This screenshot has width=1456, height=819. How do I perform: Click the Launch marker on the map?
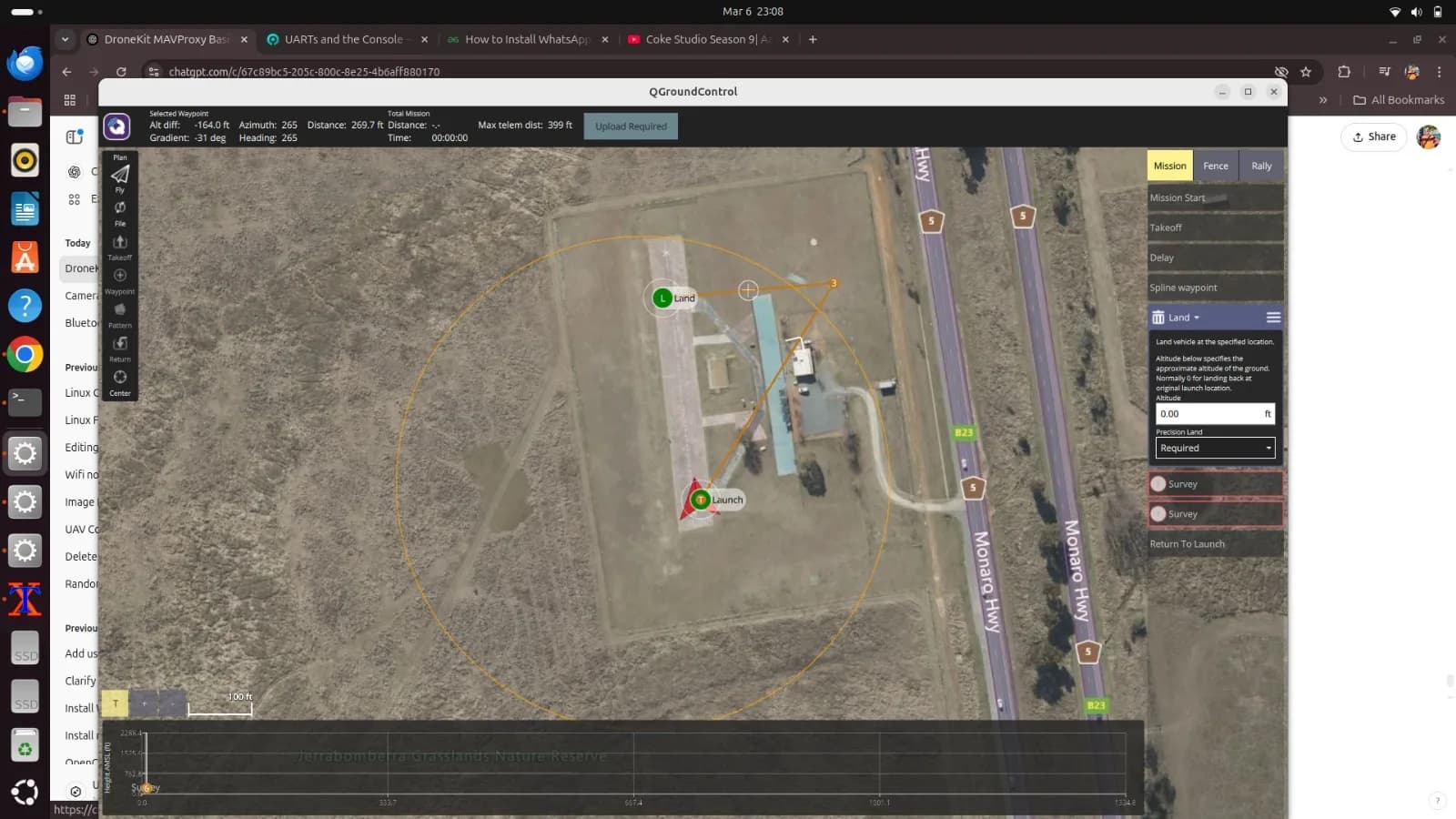pyautogui.click(x=701, y=500)
